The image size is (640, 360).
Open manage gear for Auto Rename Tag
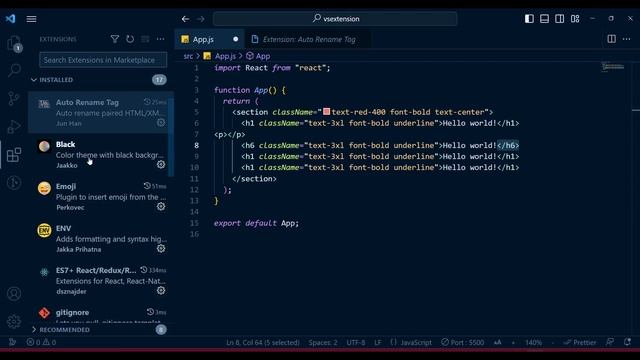[161, 122]
